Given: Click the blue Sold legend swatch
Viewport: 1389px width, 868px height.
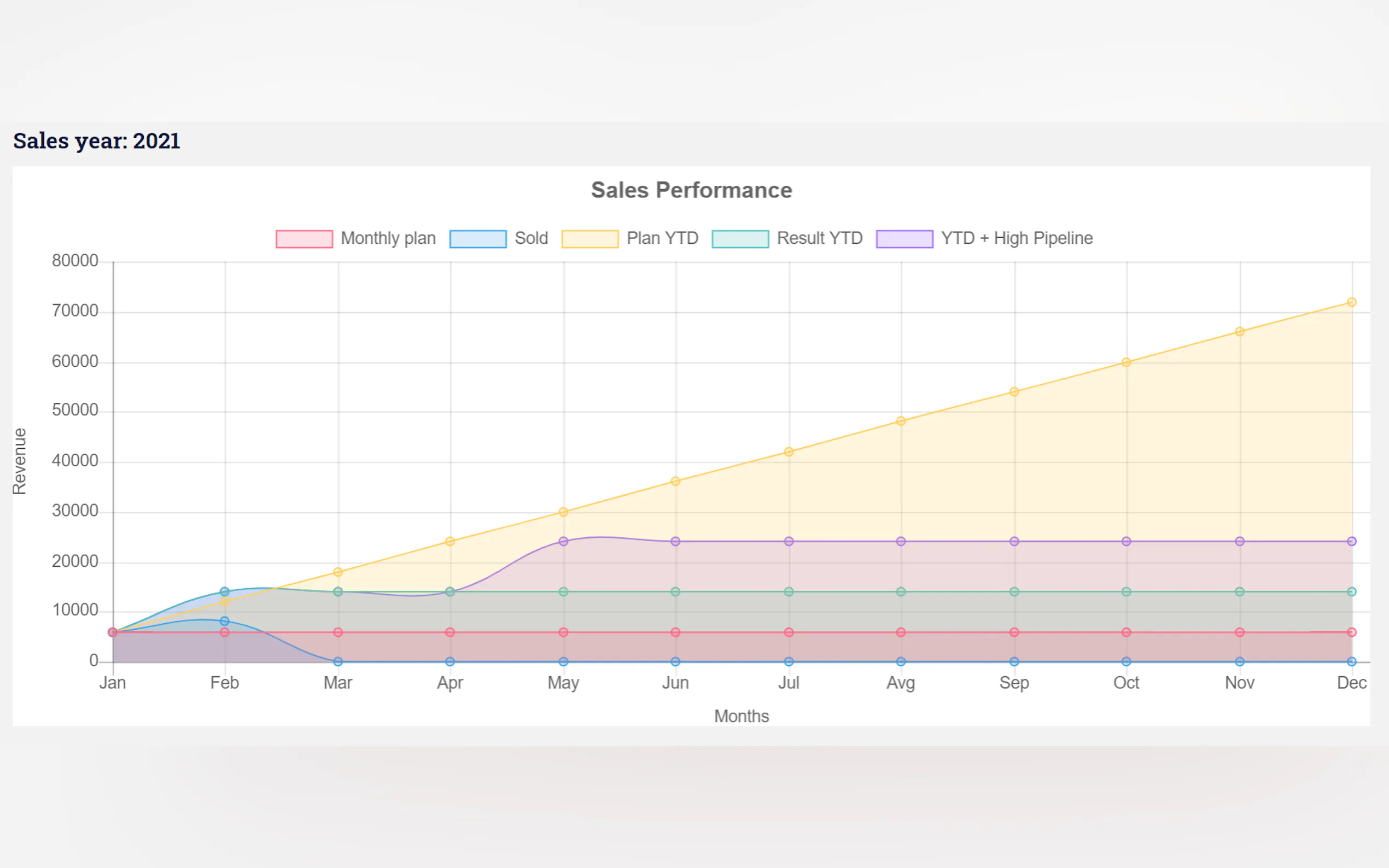Looking at the screenshot, I should [x=478, y=239].
